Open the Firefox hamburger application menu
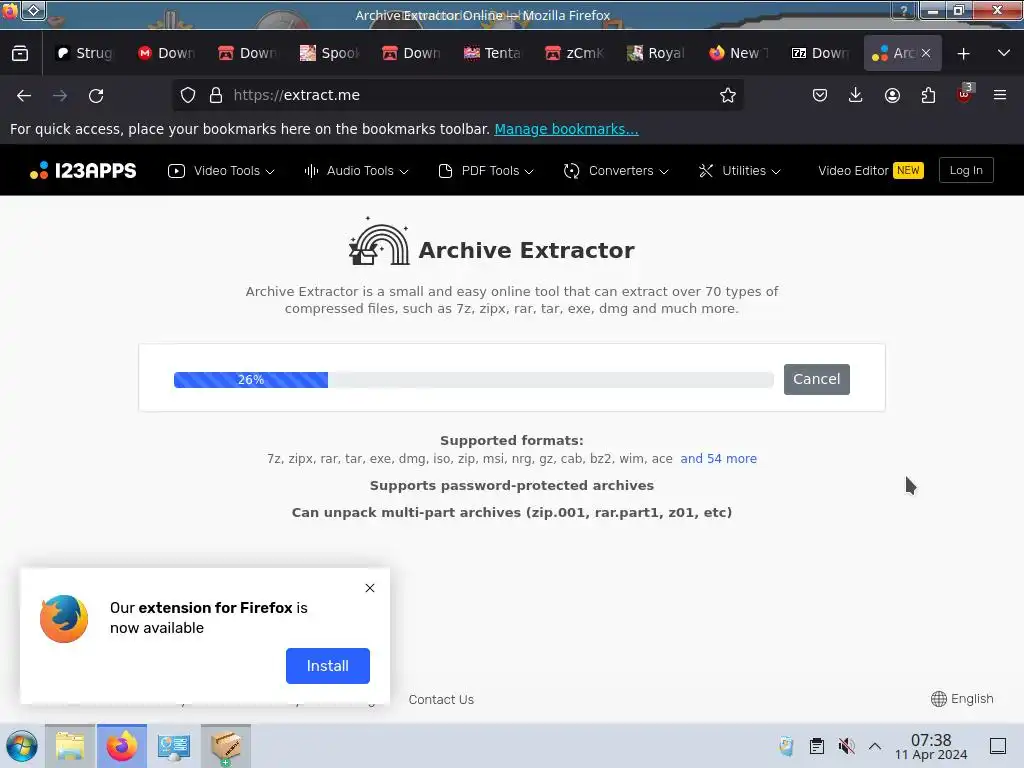1024x768 pixels. pyautogui.click(x=1000, y=95)
